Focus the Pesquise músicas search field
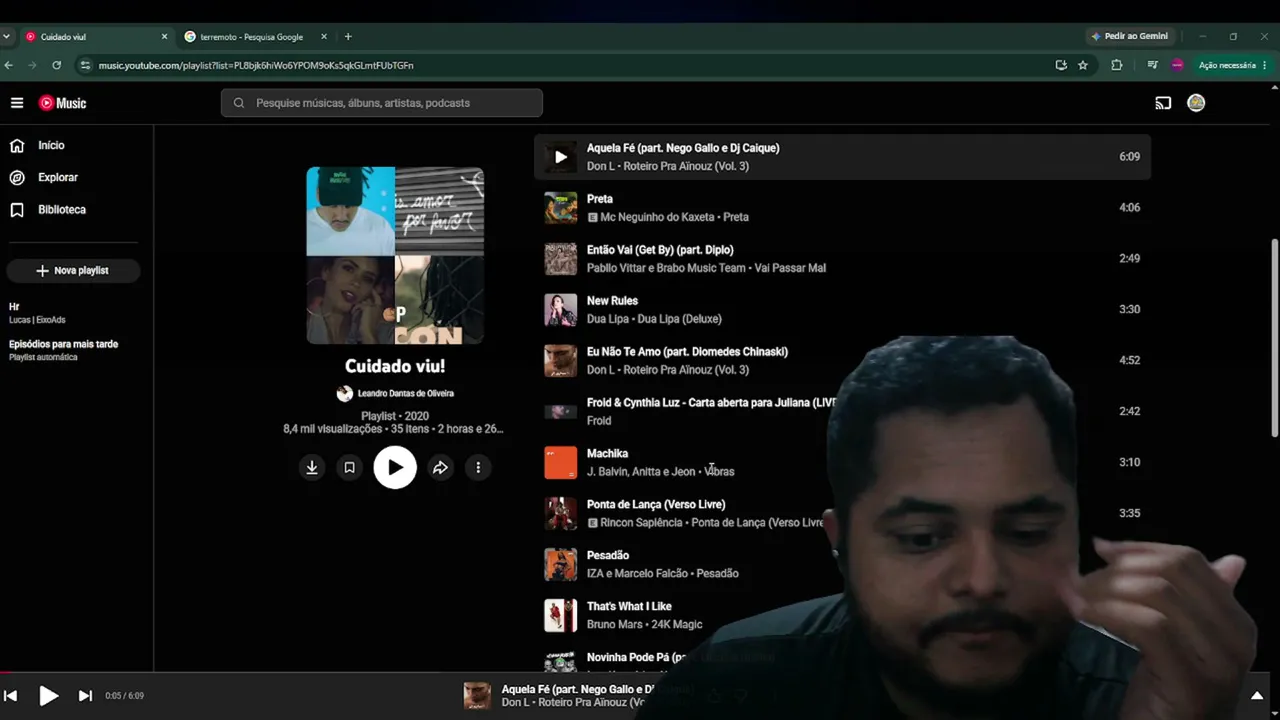Viewport: 1280px width, 720px height. 382,103
